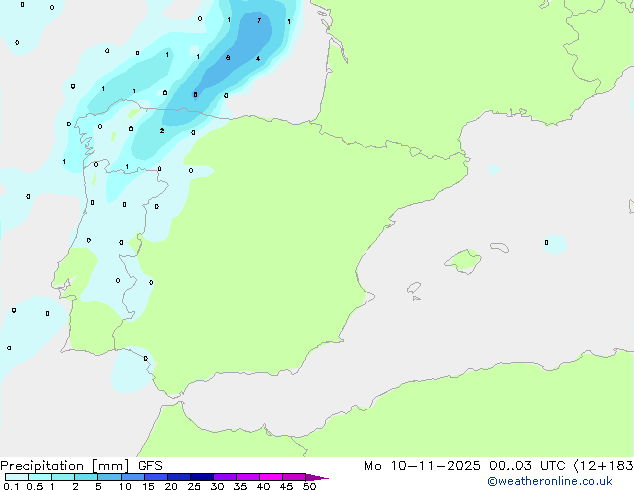Screen dimensions: 634x490
Task: Click the '10' legend scale label
Action: (125, 486)
